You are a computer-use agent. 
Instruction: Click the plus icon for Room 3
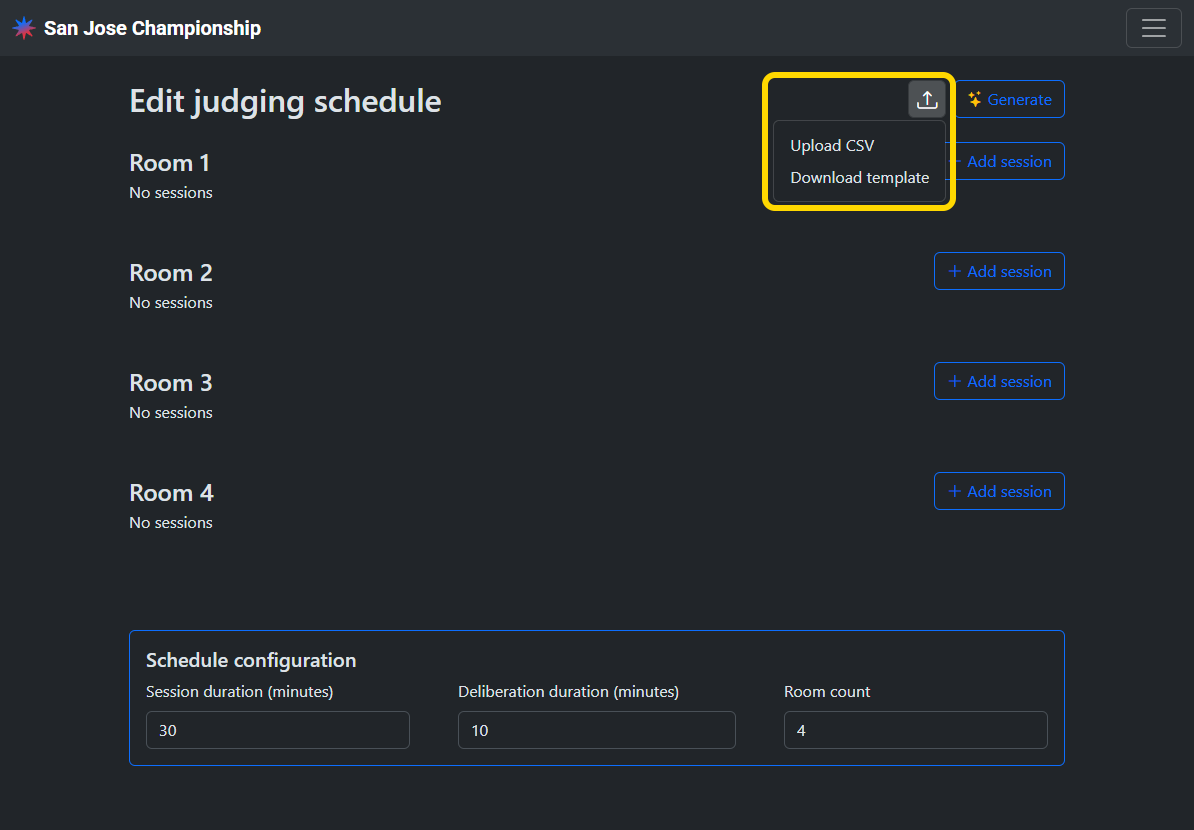(954, 381)
